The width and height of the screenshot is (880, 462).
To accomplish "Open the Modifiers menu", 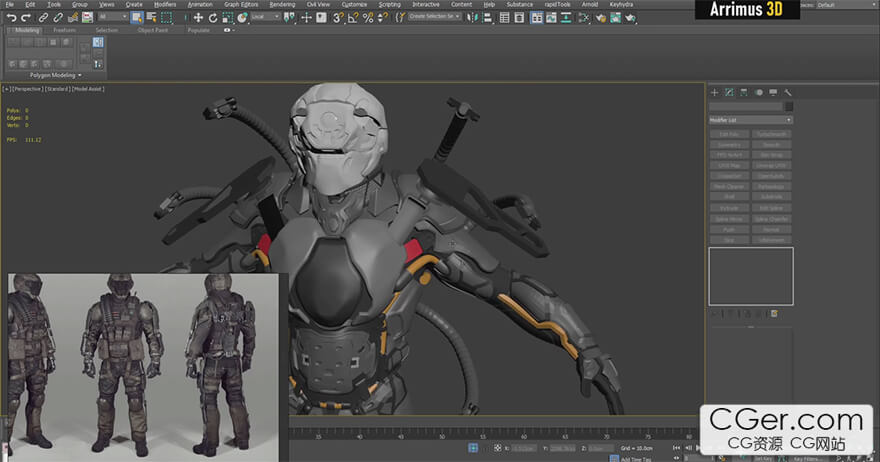I will click(165, 4).
